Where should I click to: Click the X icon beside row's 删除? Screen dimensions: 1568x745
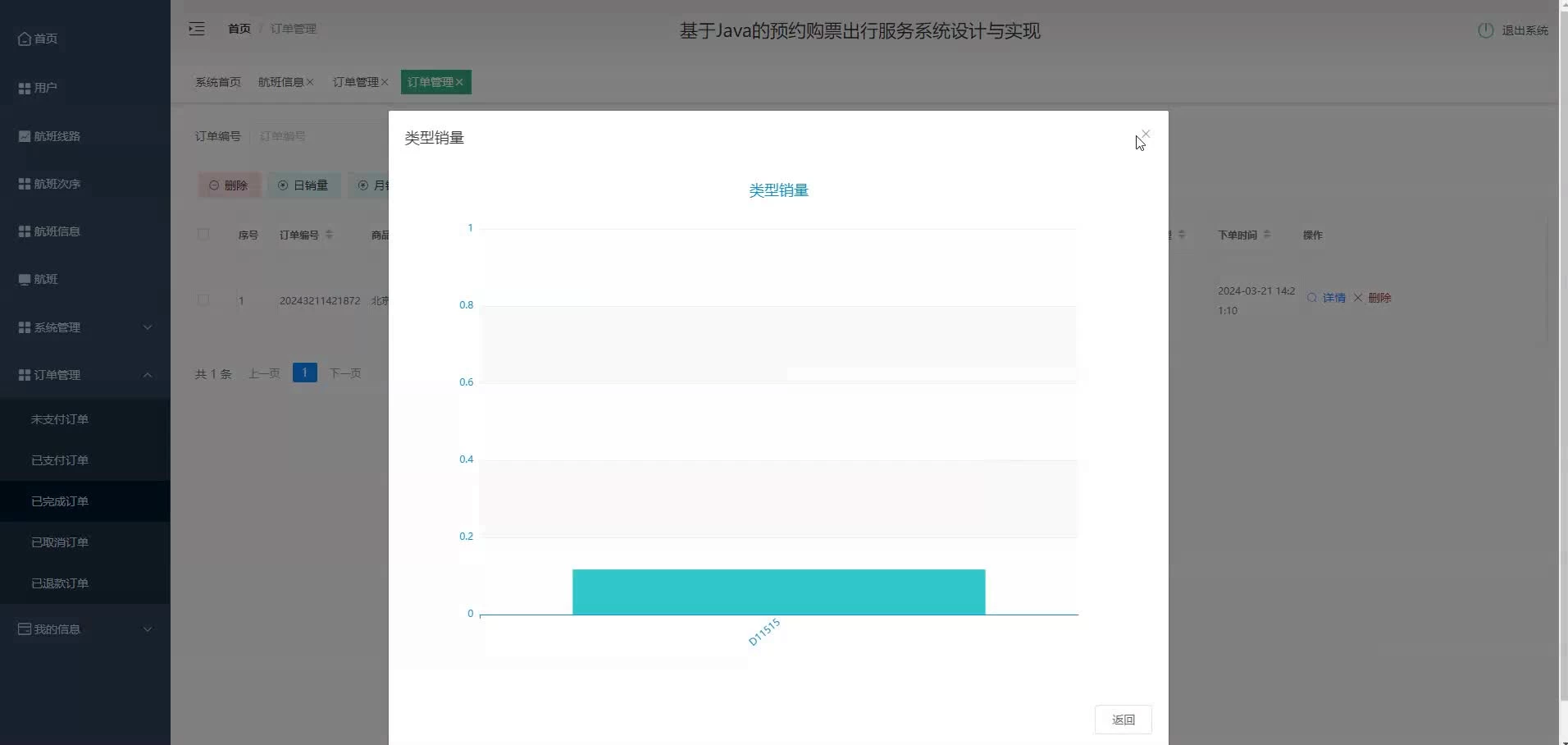point(1358,298)
